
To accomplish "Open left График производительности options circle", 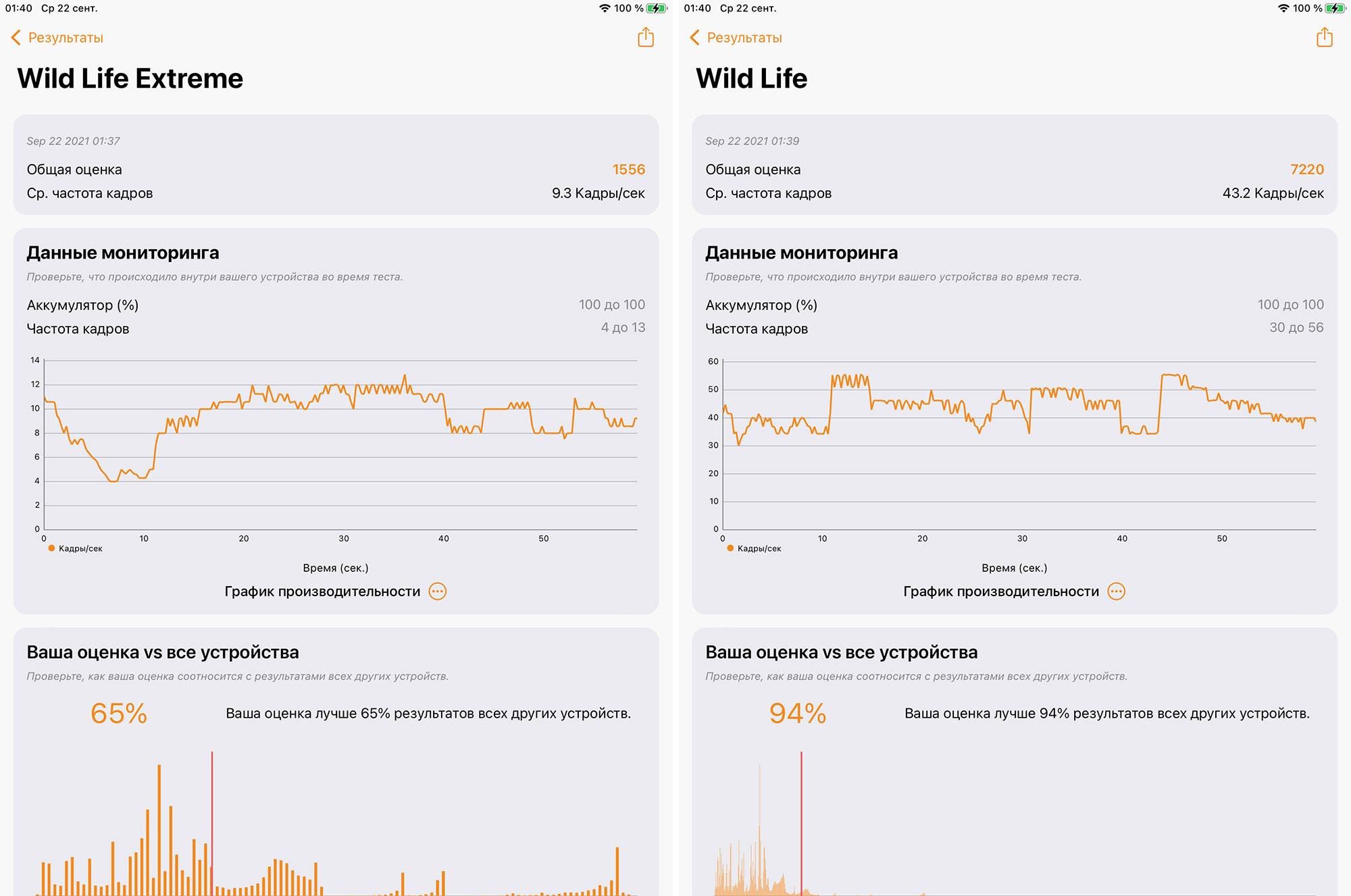I will [438, 591].
